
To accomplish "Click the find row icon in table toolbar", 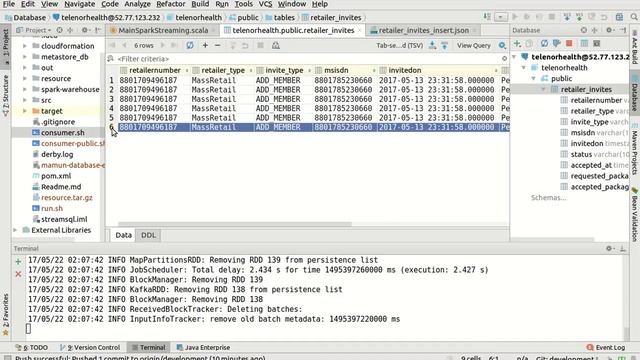I will tap(276, 45).
